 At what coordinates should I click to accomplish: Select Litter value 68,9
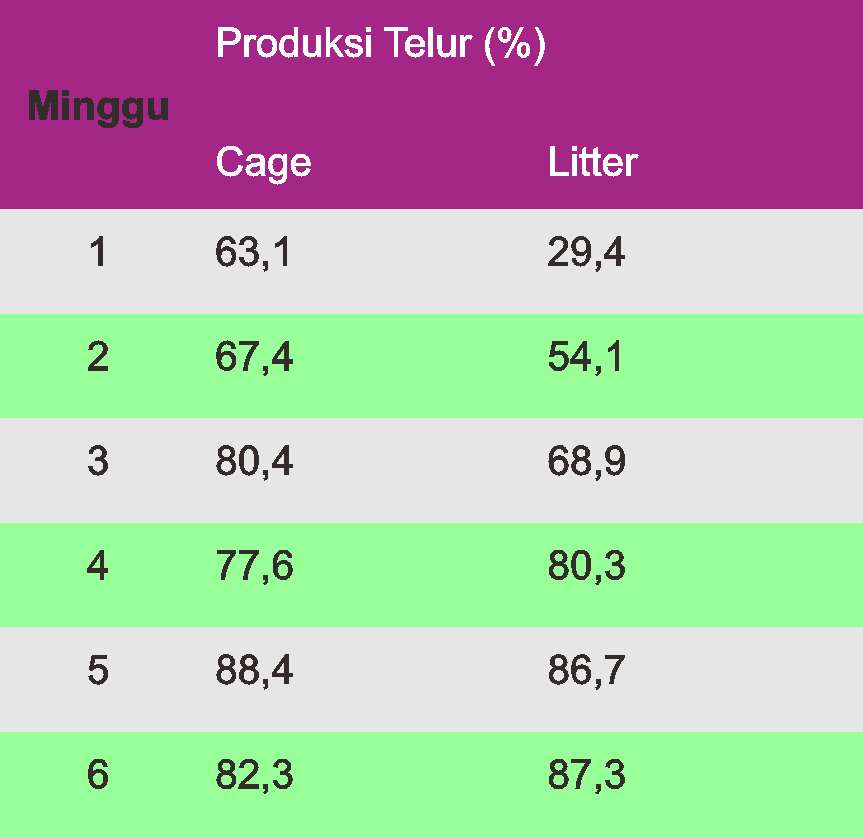[586, 462]
